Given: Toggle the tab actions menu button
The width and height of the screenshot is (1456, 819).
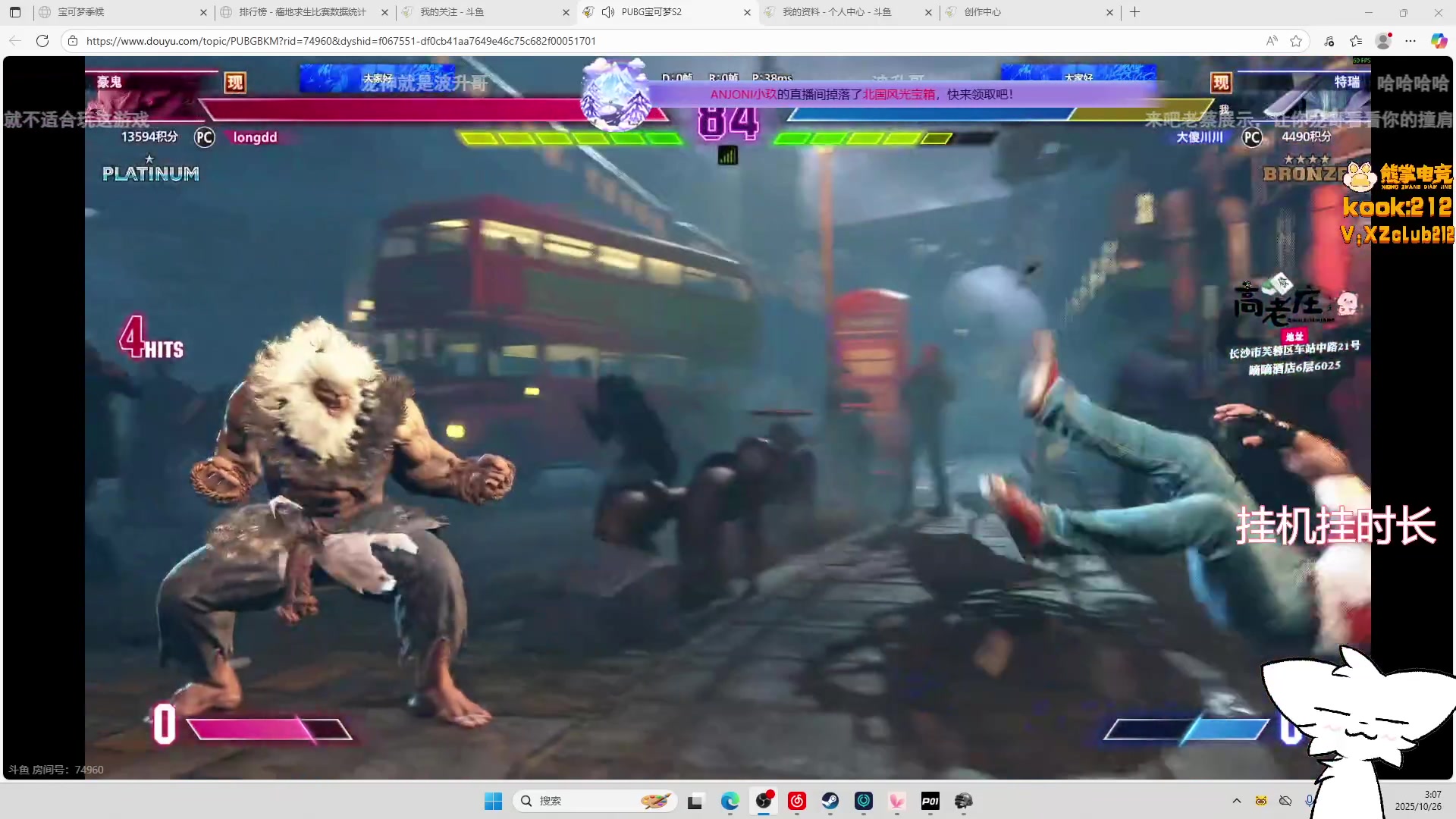Looking at the screenshot, I should [x=15, y=12].
